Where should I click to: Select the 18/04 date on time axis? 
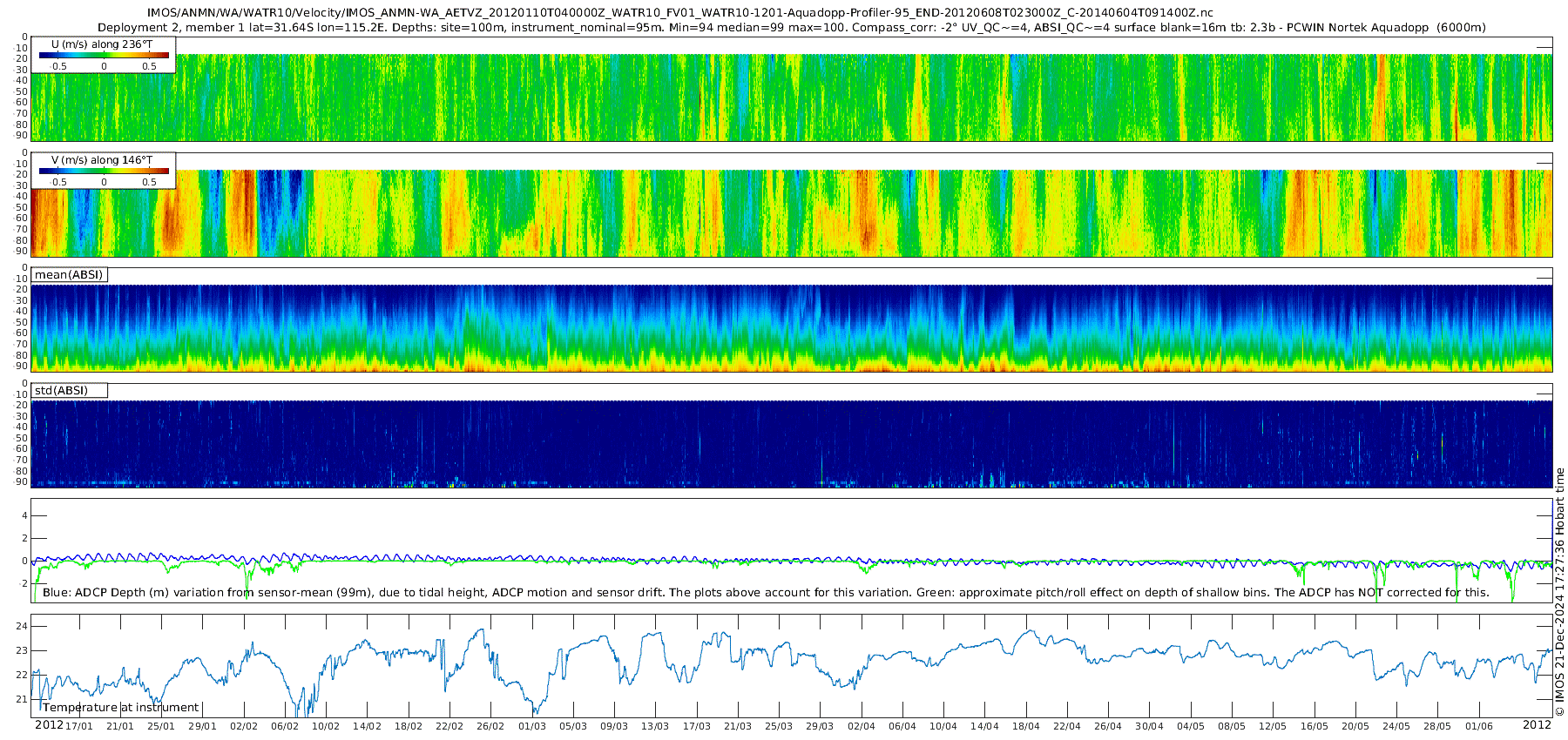[1026, 726]
